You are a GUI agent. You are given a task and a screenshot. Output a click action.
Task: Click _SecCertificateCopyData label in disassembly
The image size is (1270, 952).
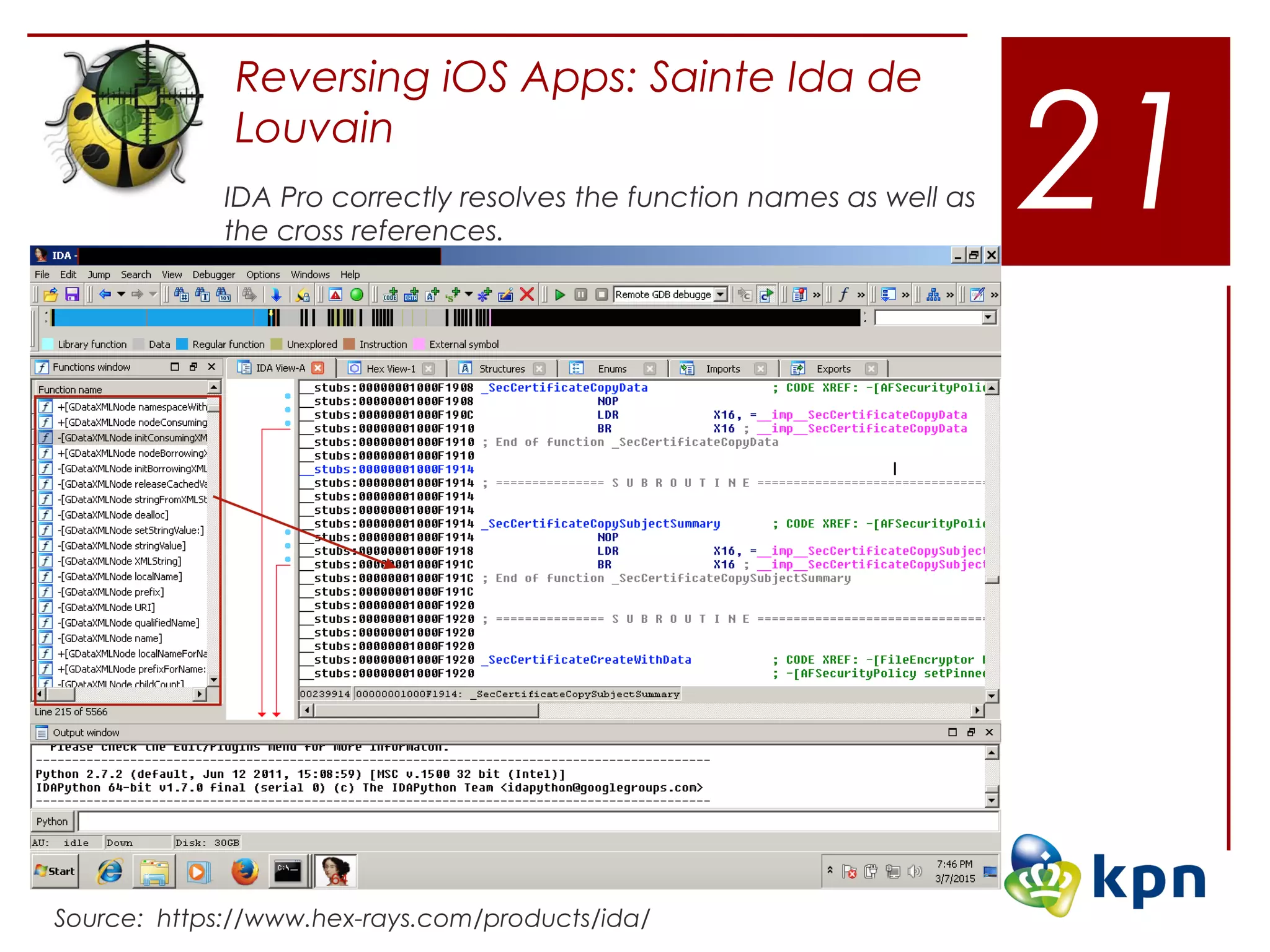[564, 387]
